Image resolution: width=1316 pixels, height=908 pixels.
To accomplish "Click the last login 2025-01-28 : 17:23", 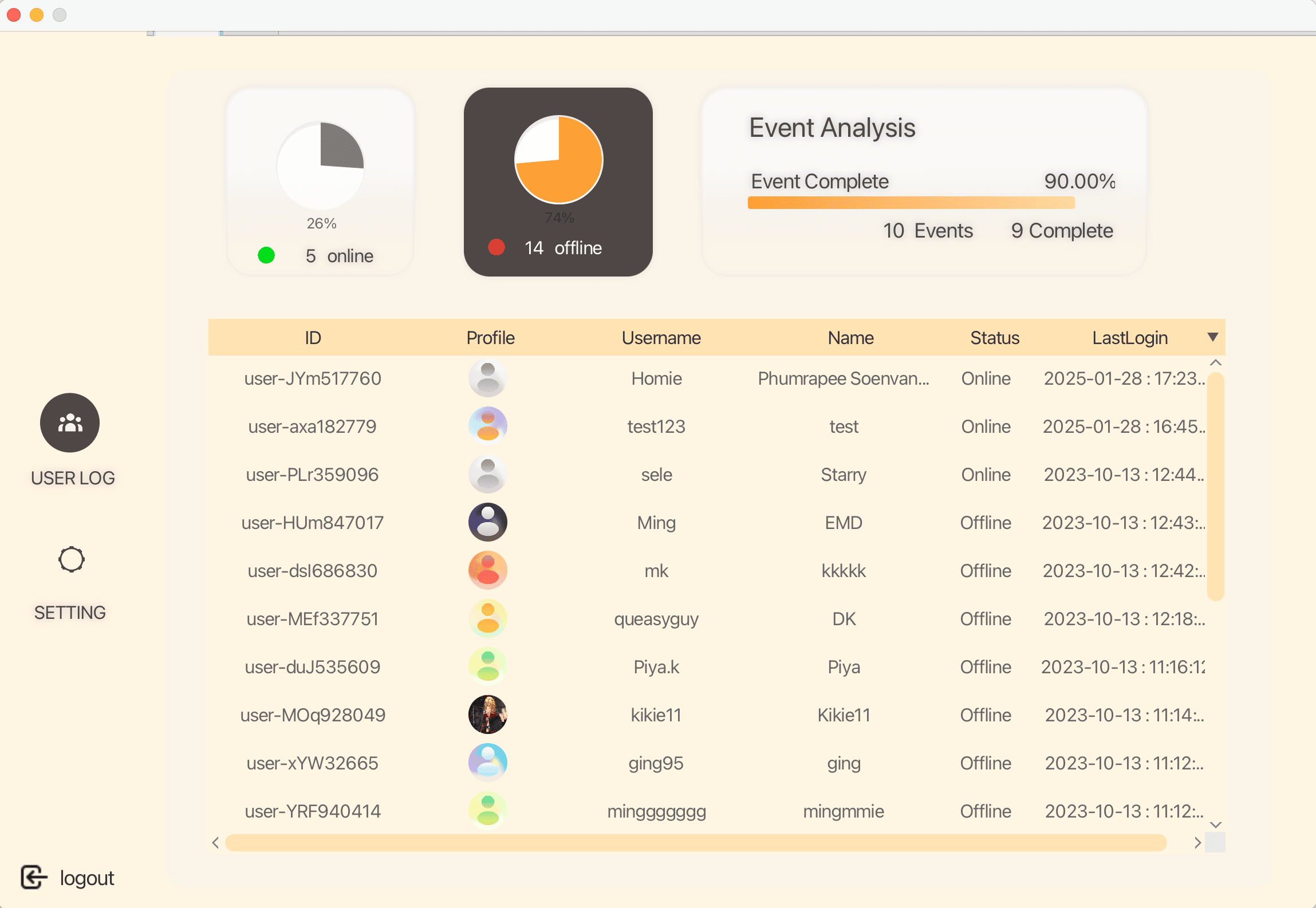I will [x=1124, y=378].
